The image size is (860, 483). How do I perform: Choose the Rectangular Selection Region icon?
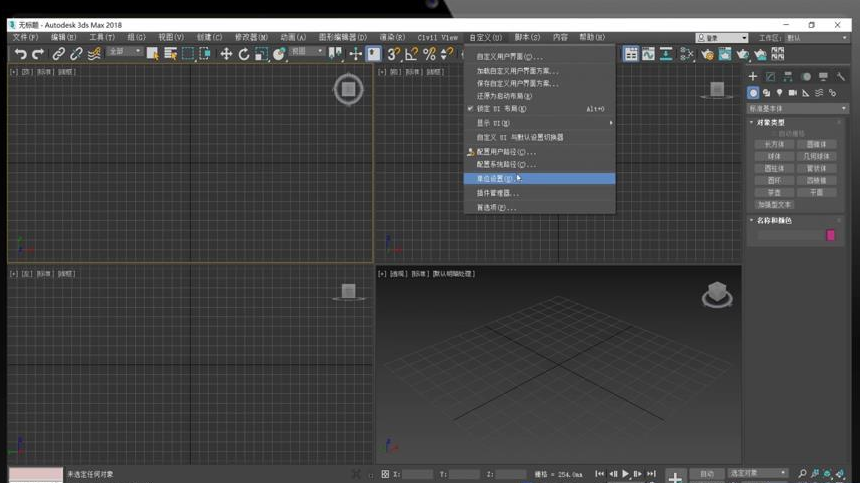[x=188, y=54]
